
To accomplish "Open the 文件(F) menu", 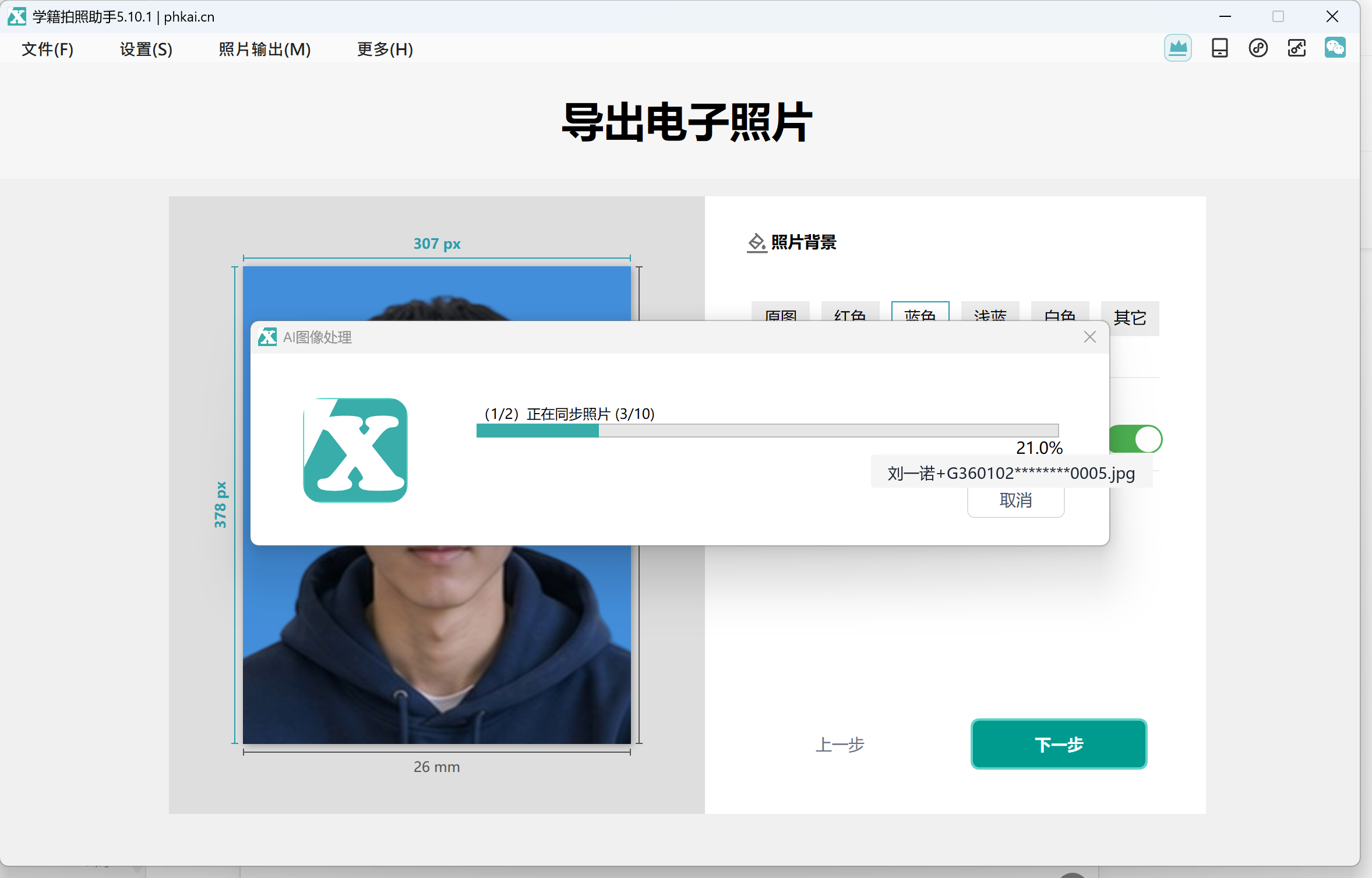I will tap(47, 49).
